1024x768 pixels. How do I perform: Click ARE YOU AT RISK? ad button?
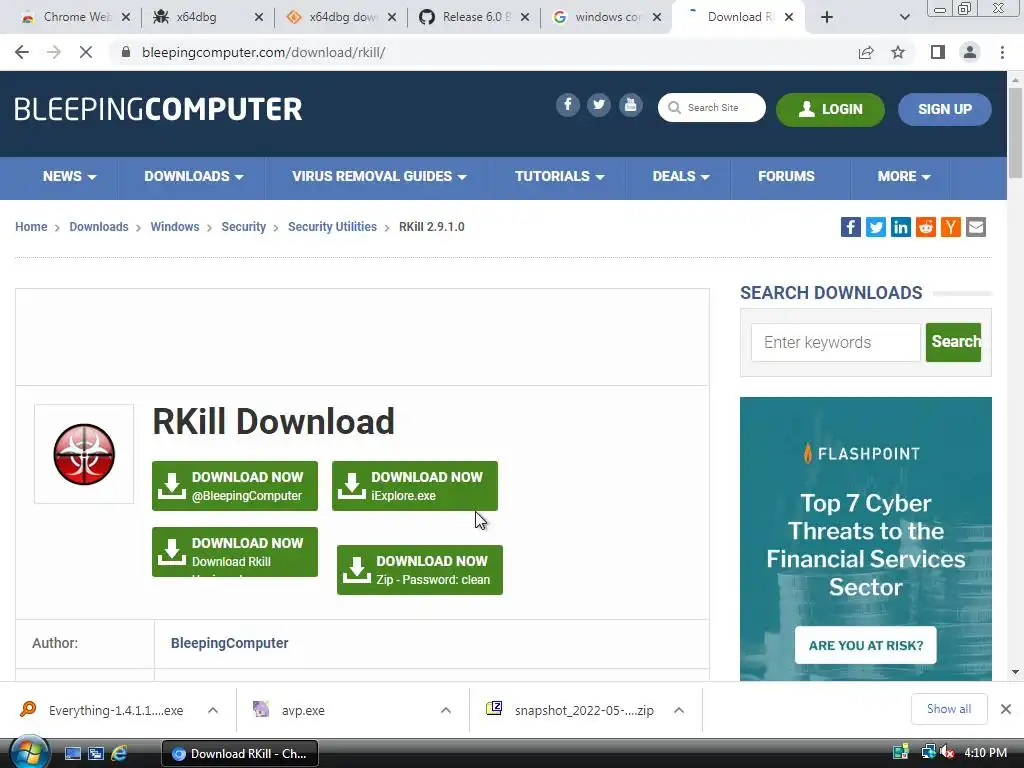[x=865, y=645]
